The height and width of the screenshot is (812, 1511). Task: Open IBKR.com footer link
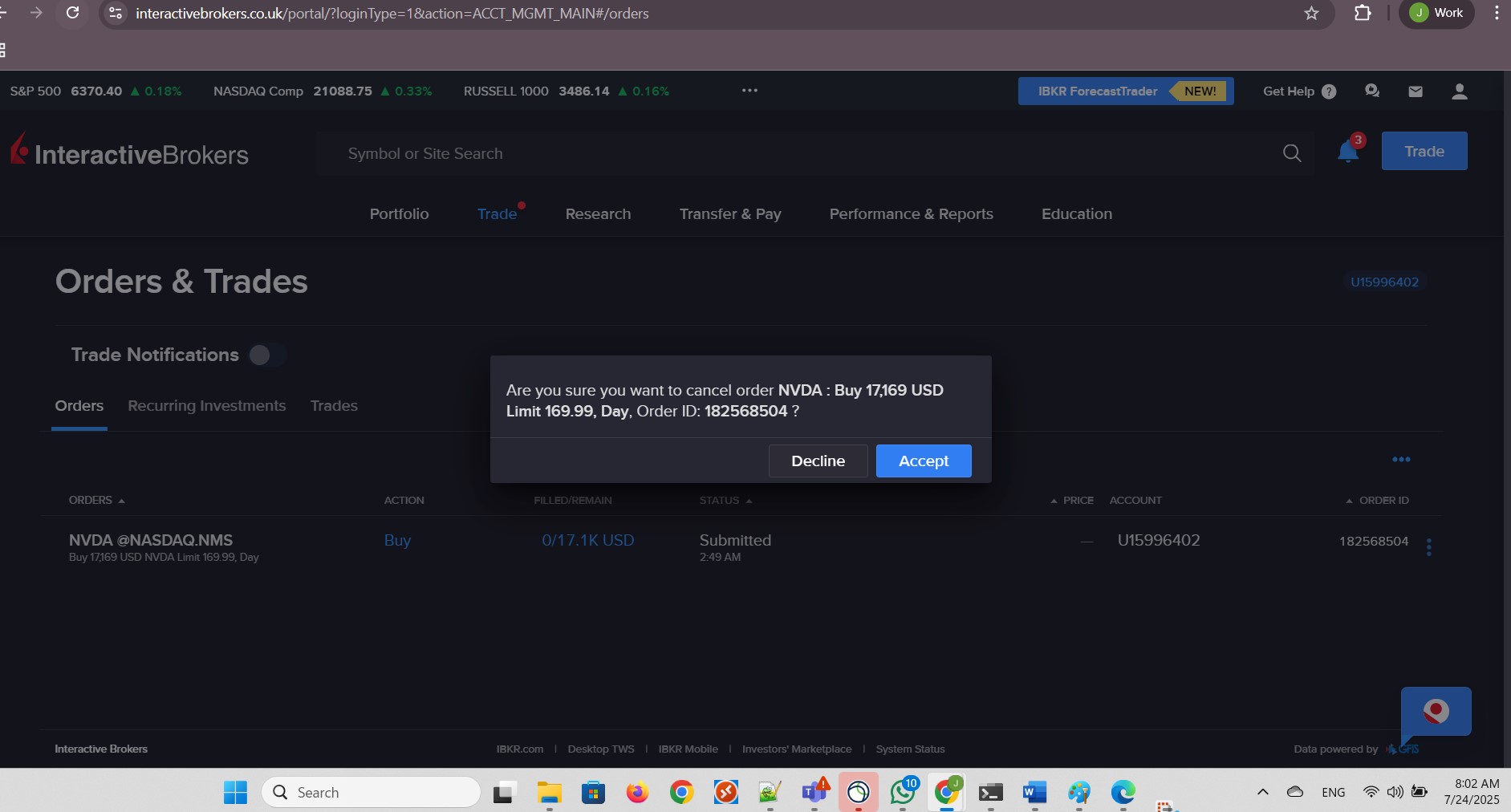pos(520,749)
